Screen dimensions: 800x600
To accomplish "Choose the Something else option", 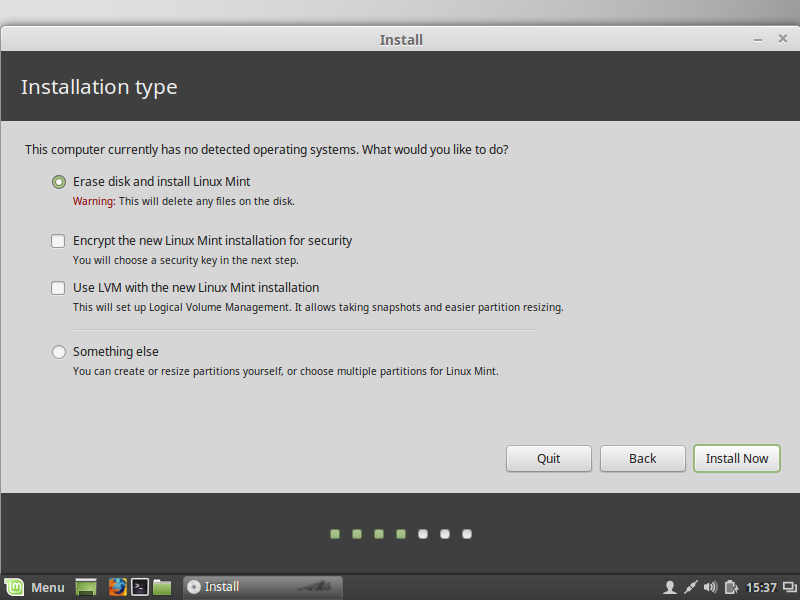I will point(59,352).
